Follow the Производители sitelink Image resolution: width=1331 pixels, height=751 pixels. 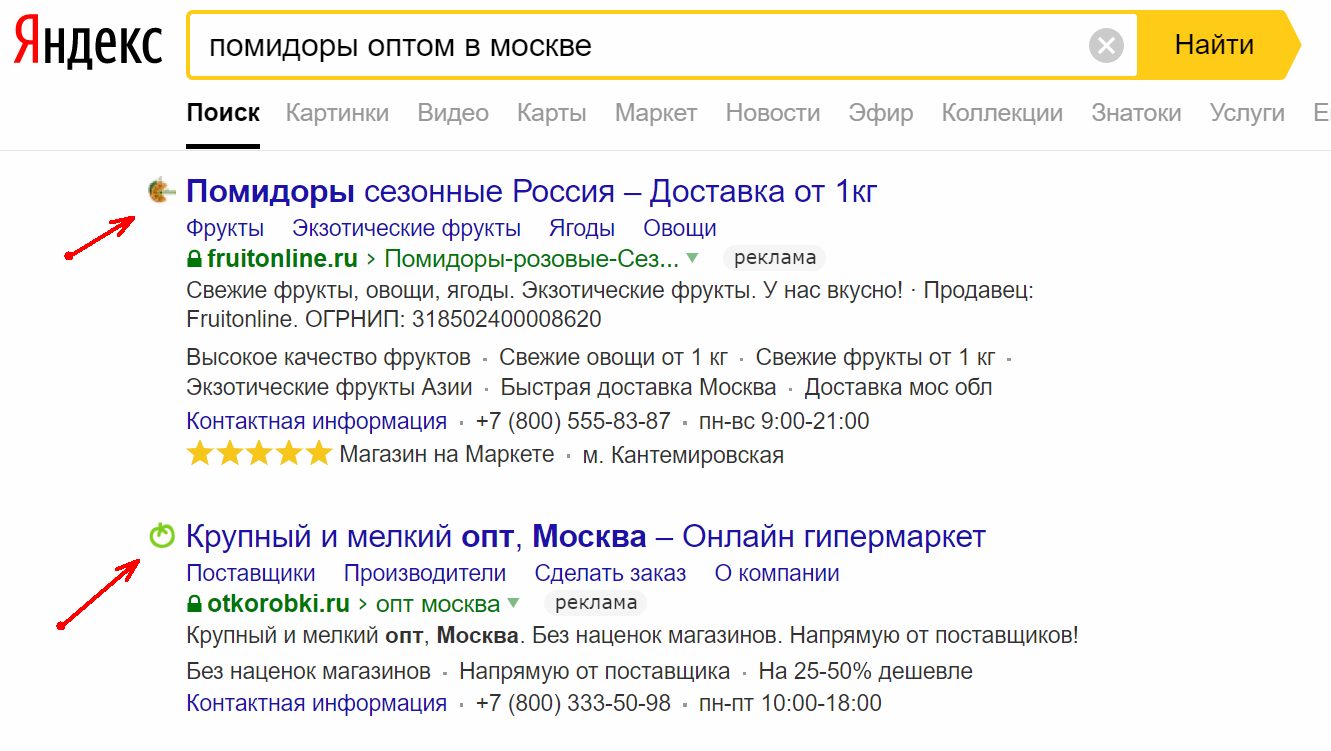pos(425,574)
